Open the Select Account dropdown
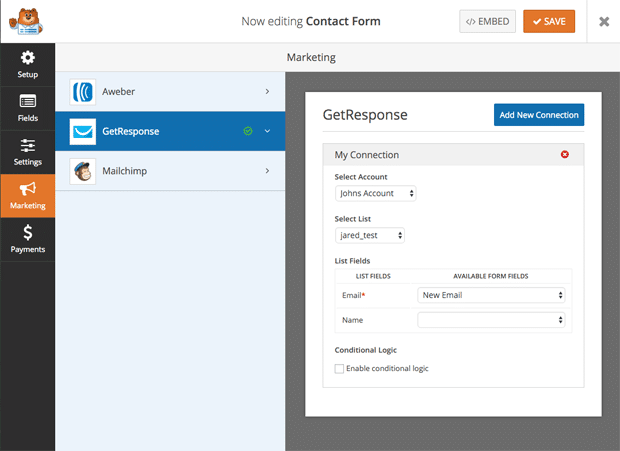The image size is (620, 451). (375, 193)
